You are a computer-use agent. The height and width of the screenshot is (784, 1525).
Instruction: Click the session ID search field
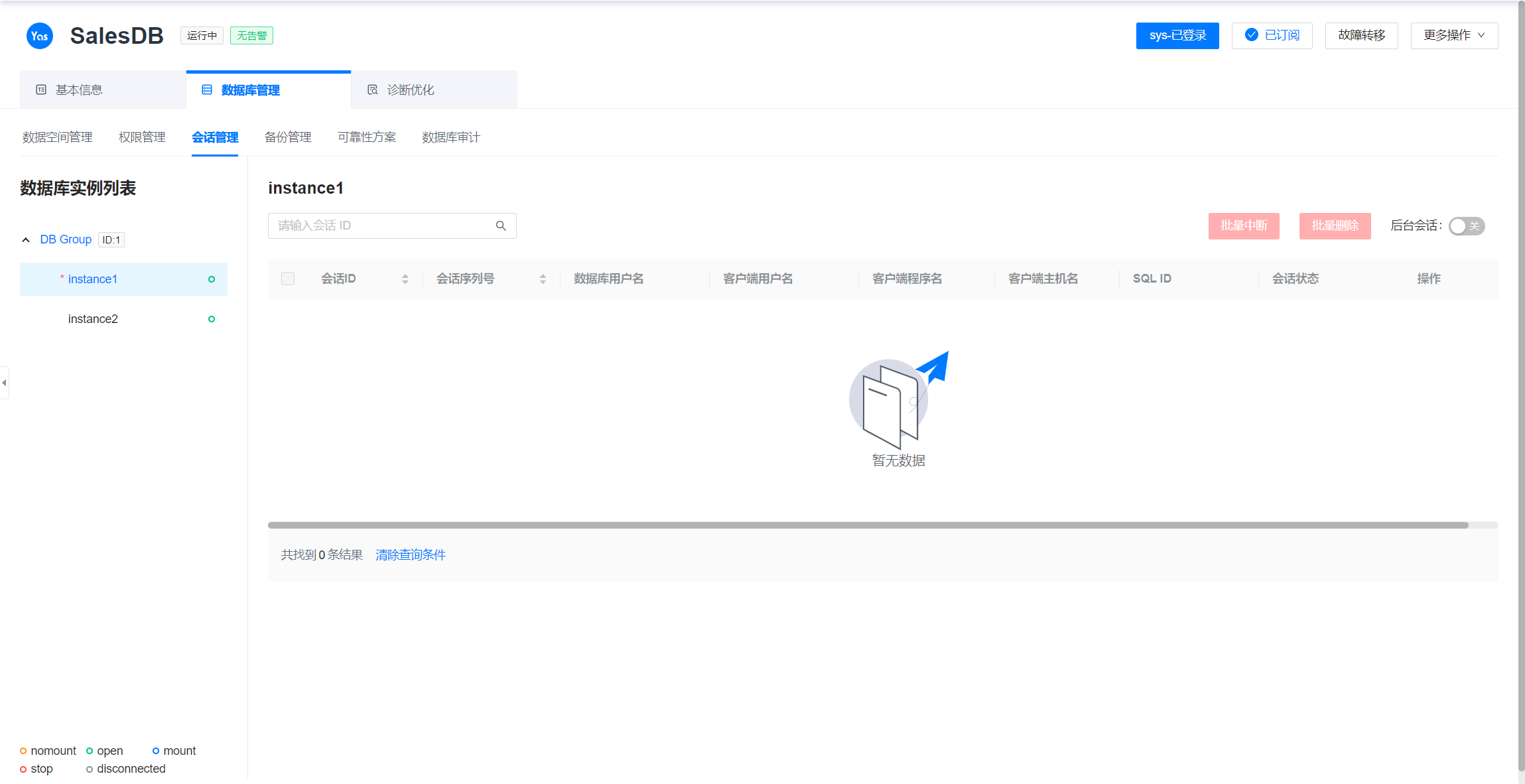[x=381, y=226]
